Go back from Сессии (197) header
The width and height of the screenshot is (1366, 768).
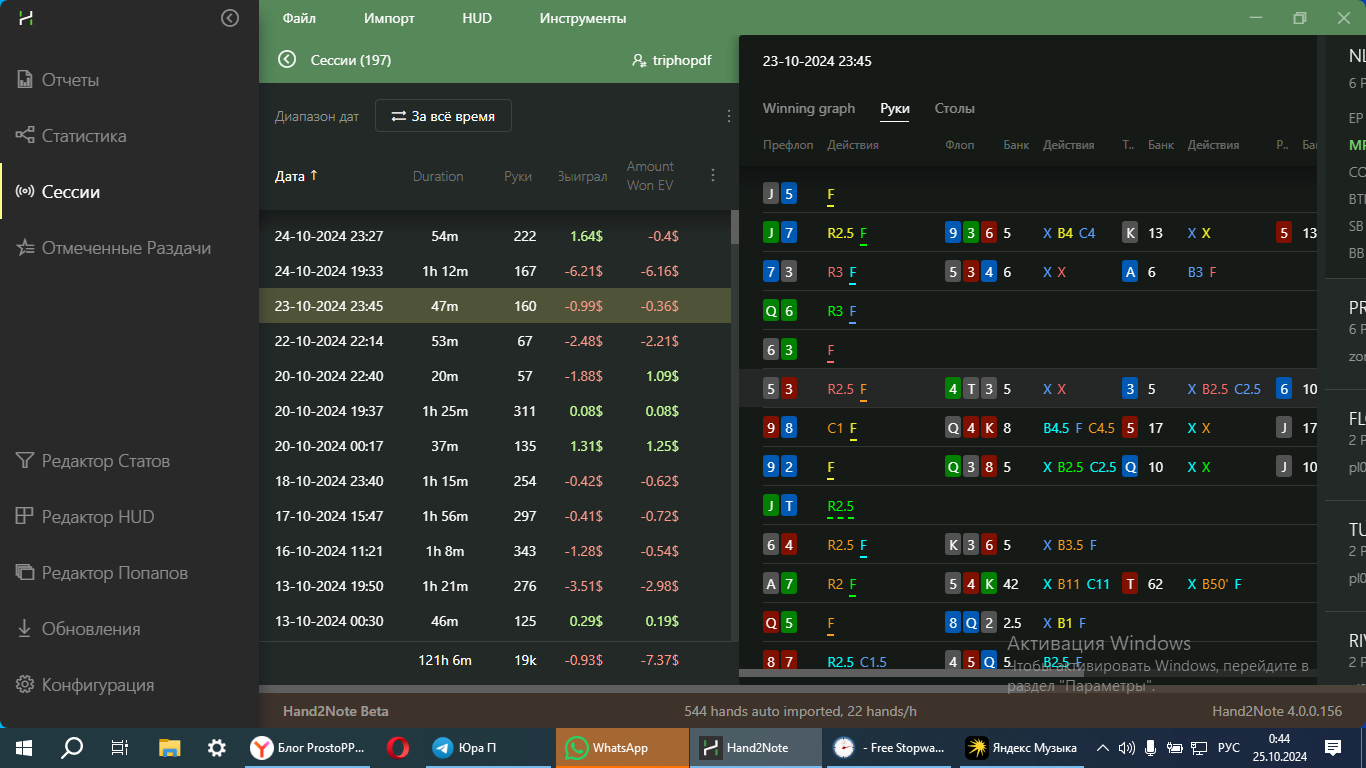(287, 60)
